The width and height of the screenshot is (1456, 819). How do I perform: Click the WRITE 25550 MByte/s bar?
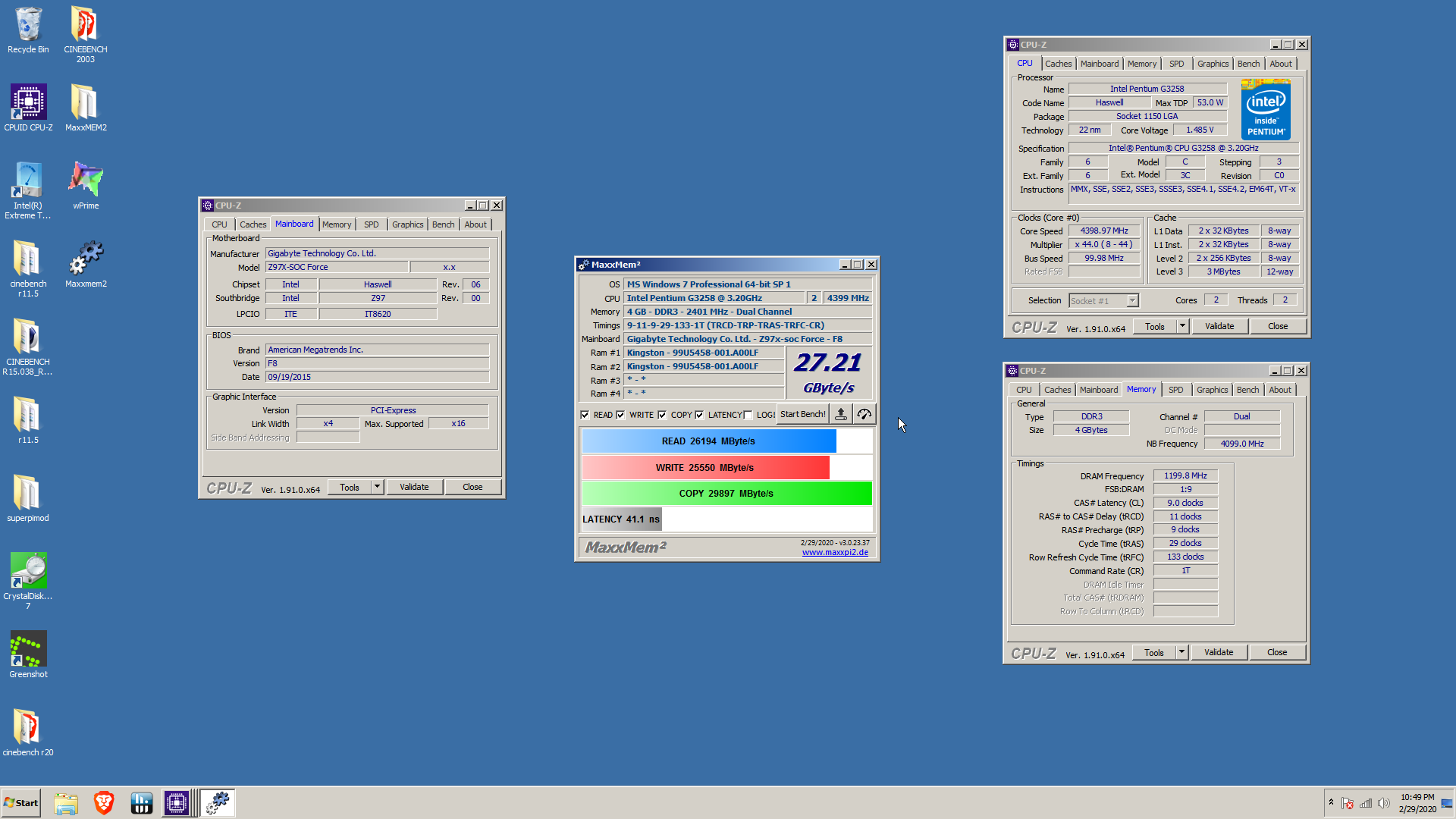coord(704,468)
